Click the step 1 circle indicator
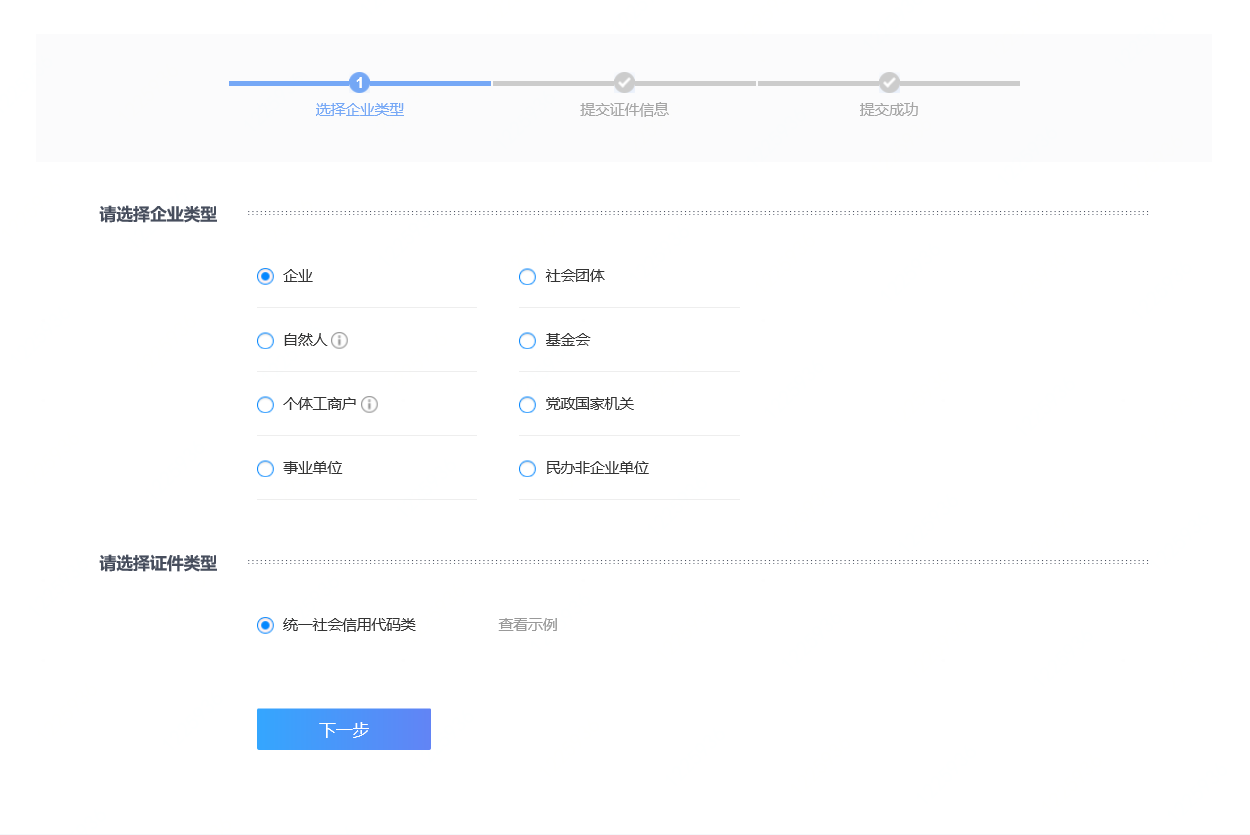1250x835 pixels. 360,83
